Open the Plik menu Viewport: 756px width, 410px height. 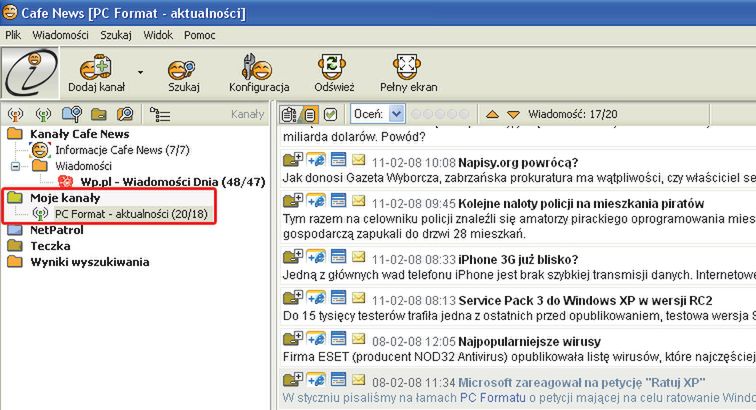pyautogui.click(x=13, y=35)
